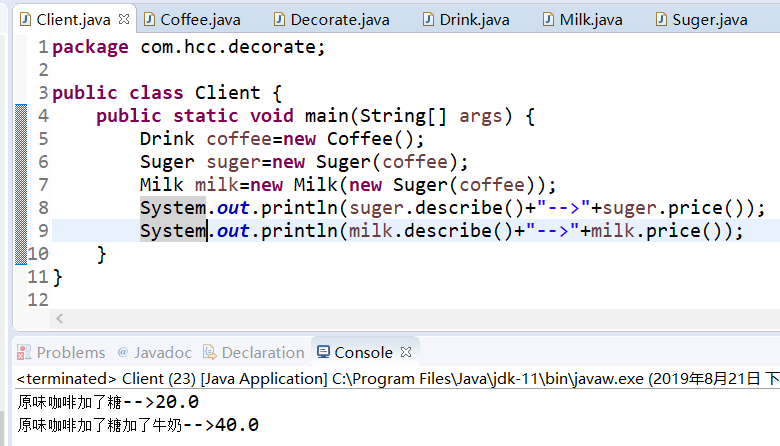Click 'Coffee()' constructor call on line 5
Image resolution: width=780 pixels, height=446 pixels.
point(370,139)
